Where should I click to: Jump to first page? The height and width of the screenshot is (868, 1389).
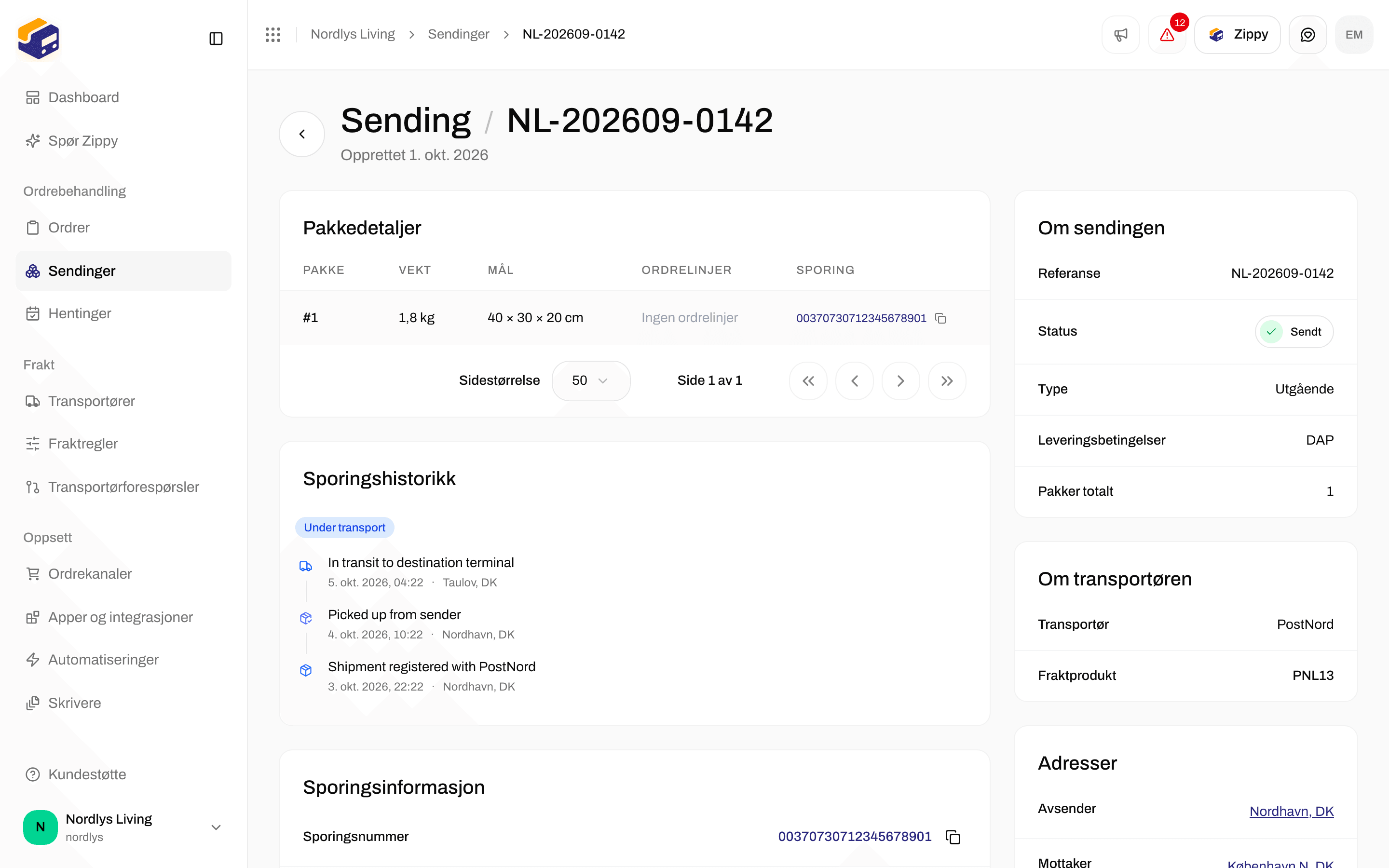tap(808, 380)
